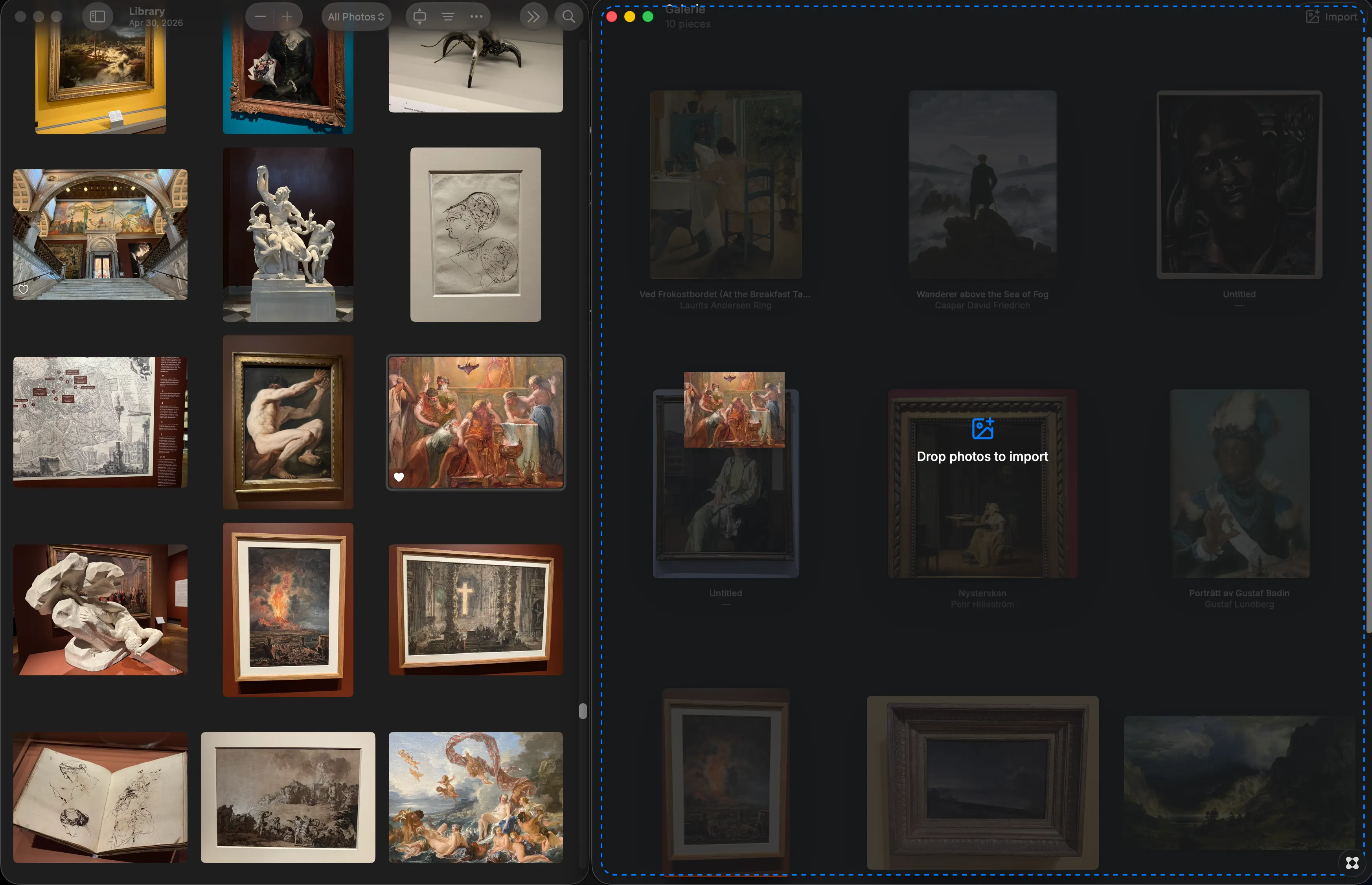1372x885 pixels.
Task: Open the more options ellipsis in Photos
Action: click(476, 17)
